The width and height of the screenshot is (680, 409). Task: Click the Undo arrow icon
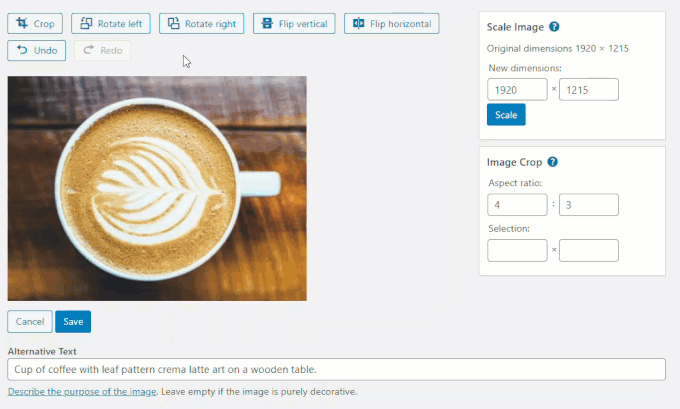coord(22,50)
